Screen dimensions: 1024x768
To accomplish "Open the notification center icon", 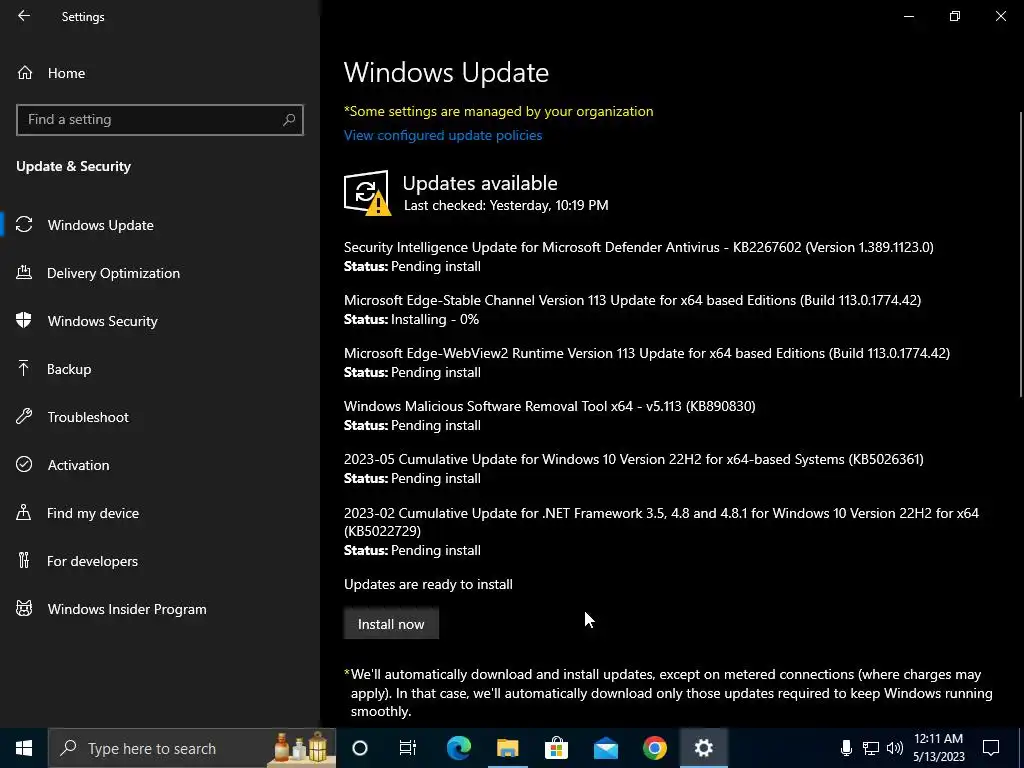I will (x=991, y=748).
